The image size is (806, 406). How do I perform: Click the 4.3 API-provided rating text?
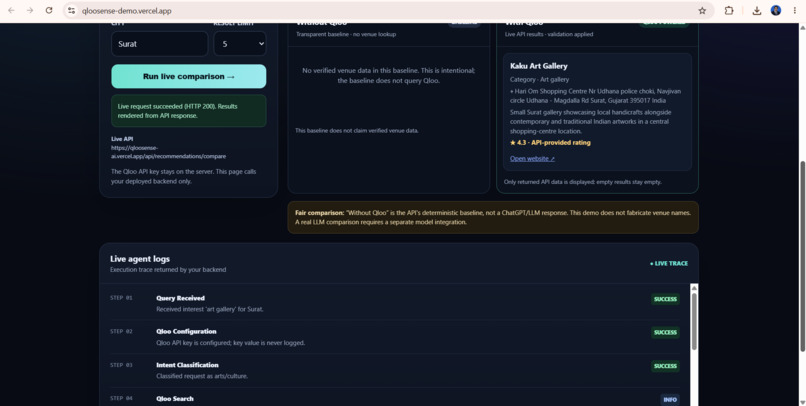click(x=550, y=142)
